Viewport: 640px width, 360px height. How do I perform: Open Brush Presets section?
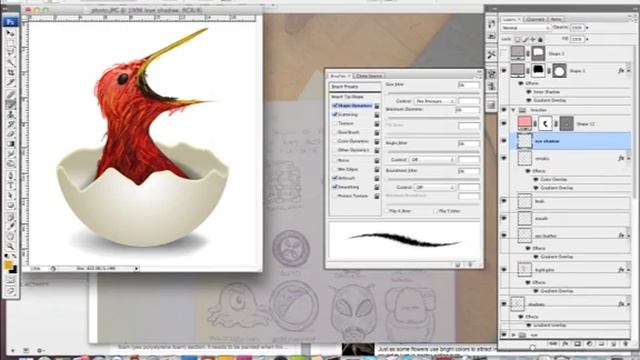pyautogui.click(x=355, y=87)
